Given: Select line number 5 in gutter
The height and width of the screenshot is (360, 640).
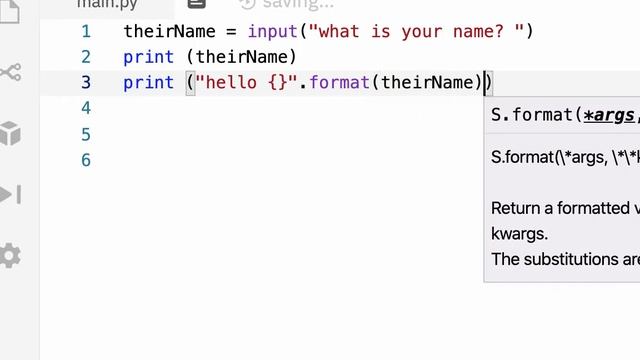Looking at the screenshot, I should pos(86,134).
